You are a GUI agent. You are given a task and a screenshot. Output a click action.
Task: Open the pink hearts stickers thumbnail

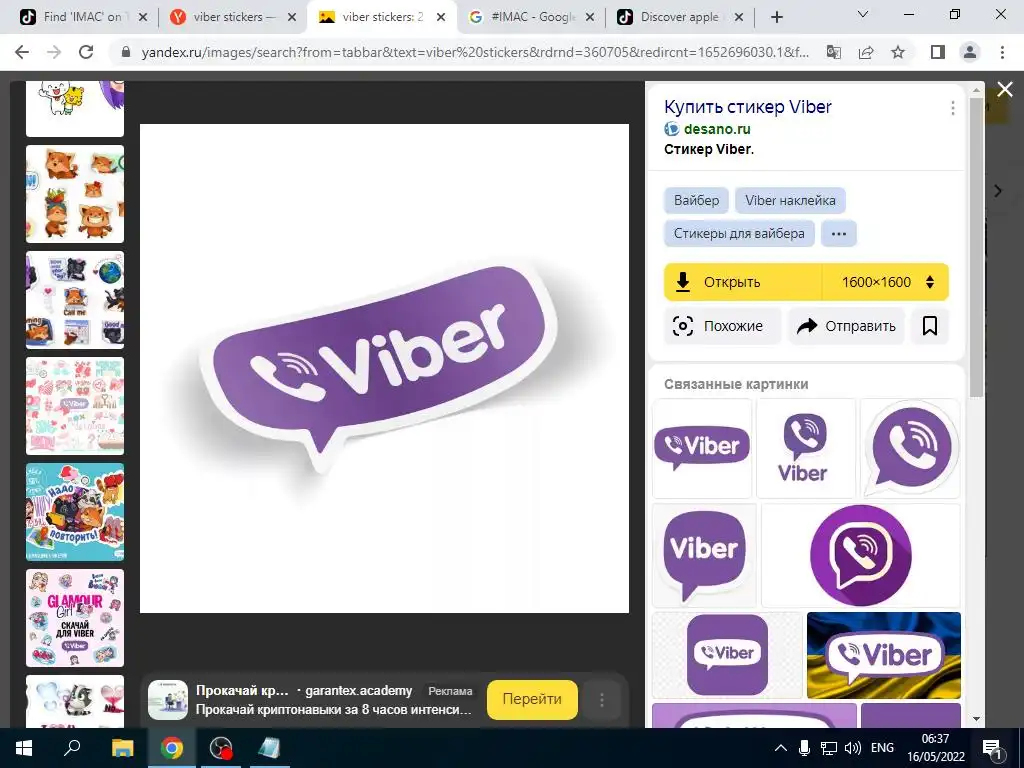[74, 406]
